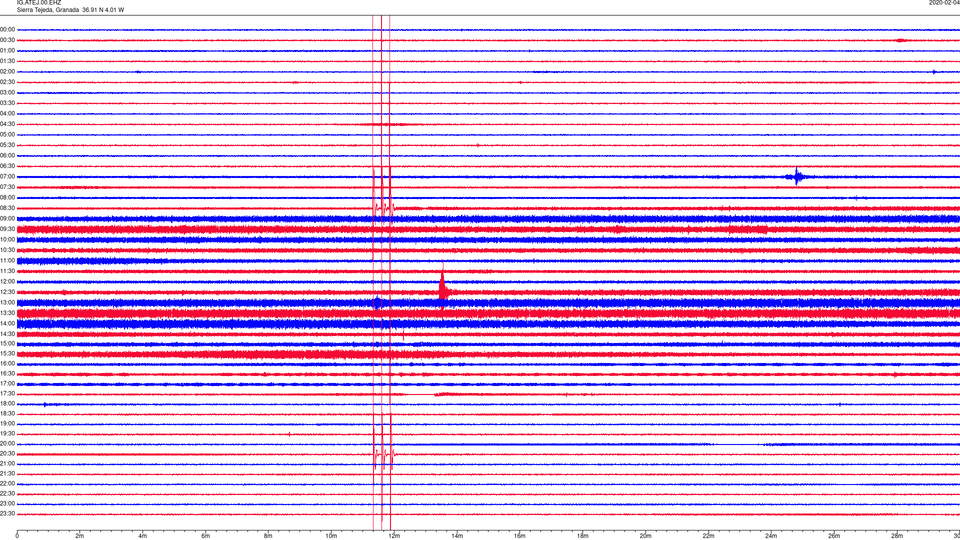The width and height of the screenshot is (960, 540).
Task: Select the 06:30 trace time label
Action: 8,166
